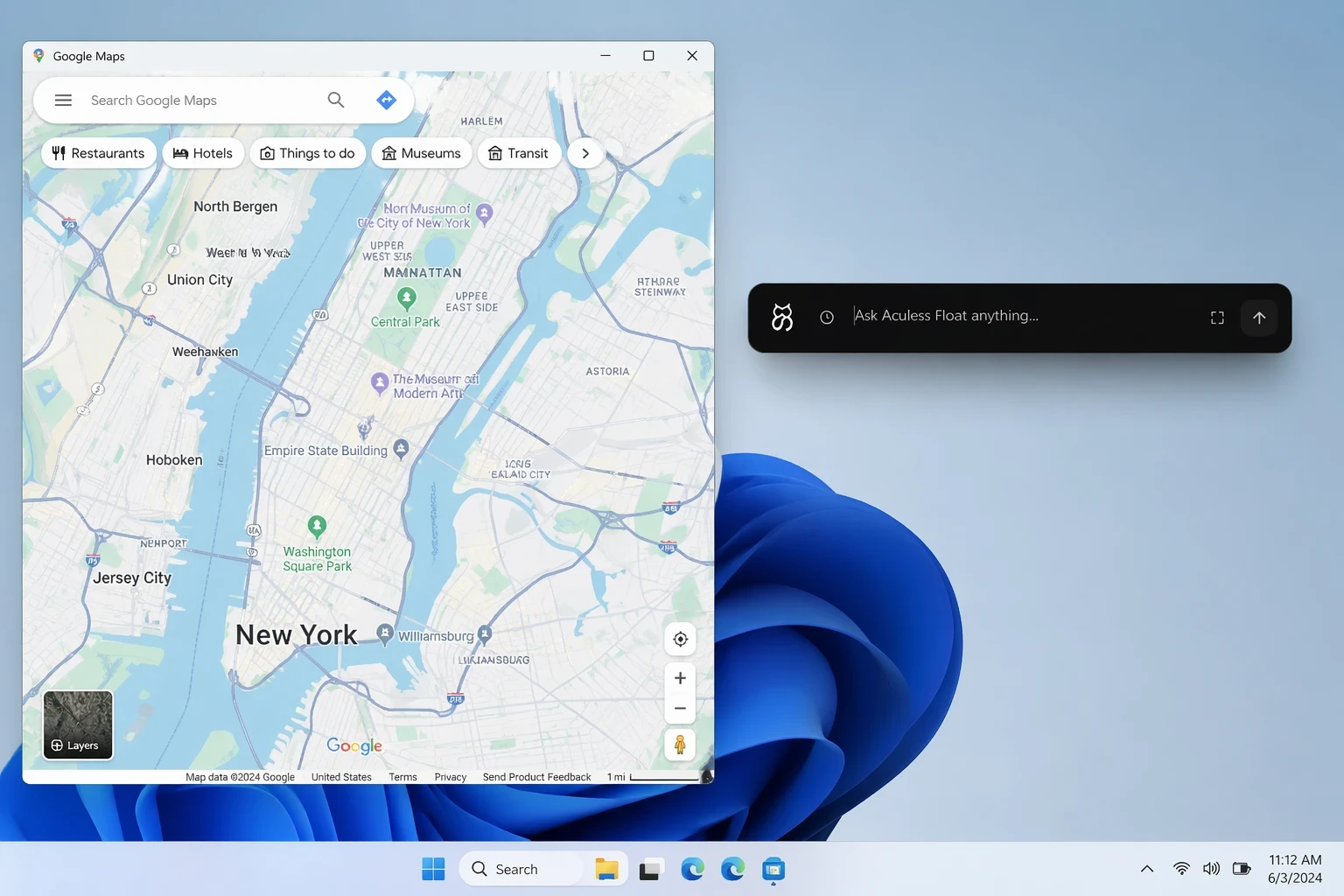Click the Send Product Feedback link
The image size is (1344, 896).
point(536,777)
